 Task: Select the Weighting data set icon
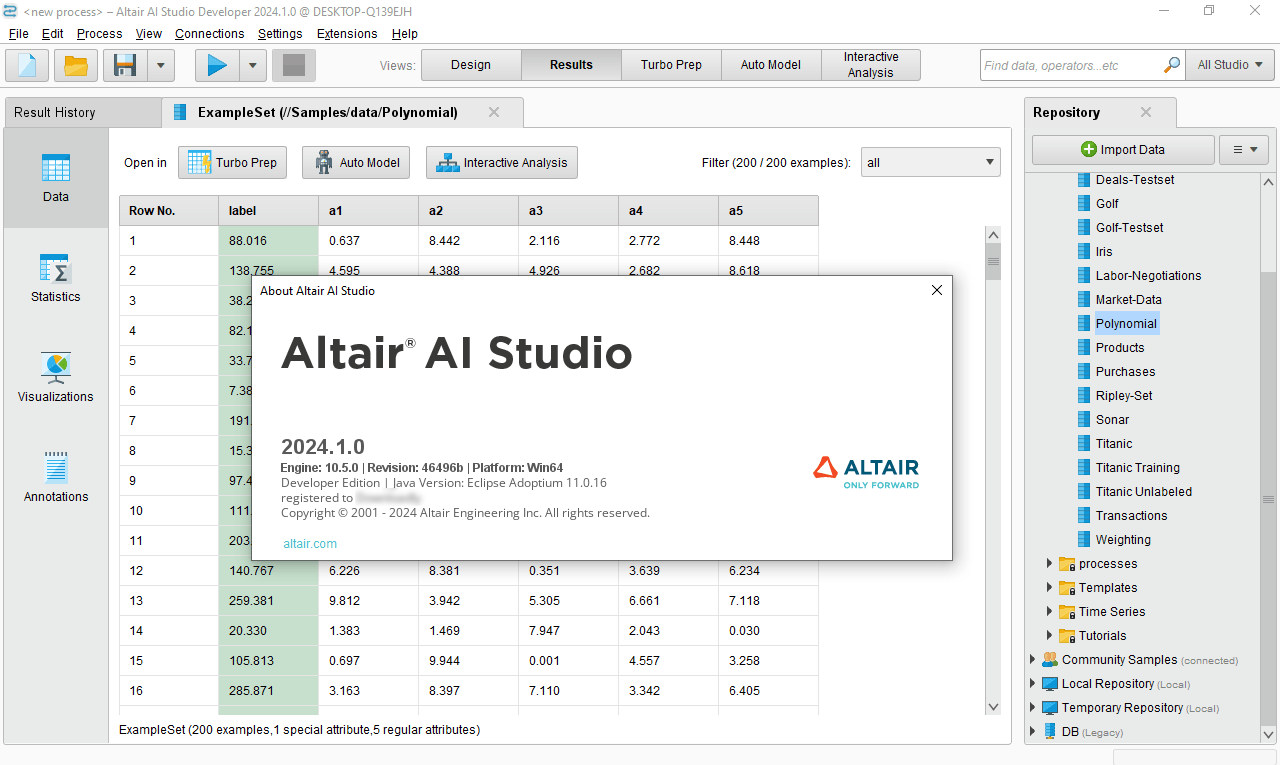(x=1085, y=540)
